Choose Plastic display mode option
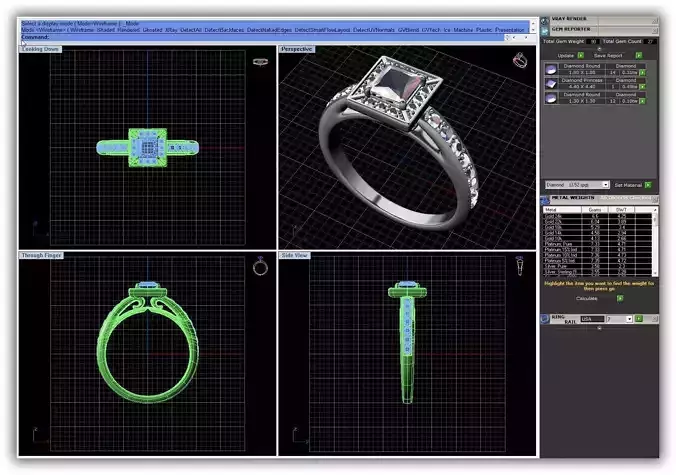Image resolution: width=676 pixels, height=475 pixels. point(484,30)
